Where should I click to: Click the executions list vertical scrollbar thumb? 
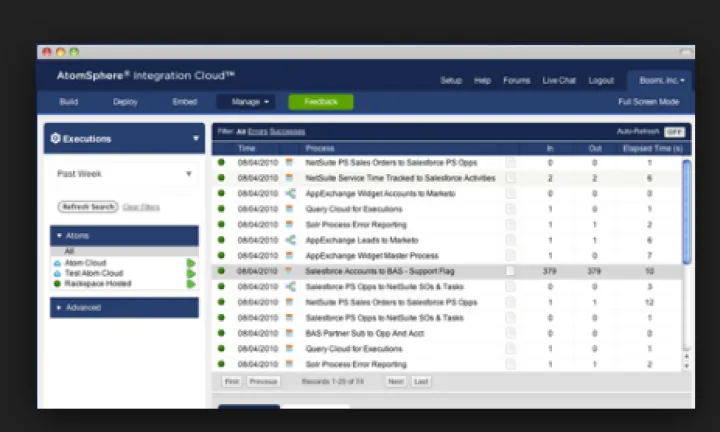(687, 212)
